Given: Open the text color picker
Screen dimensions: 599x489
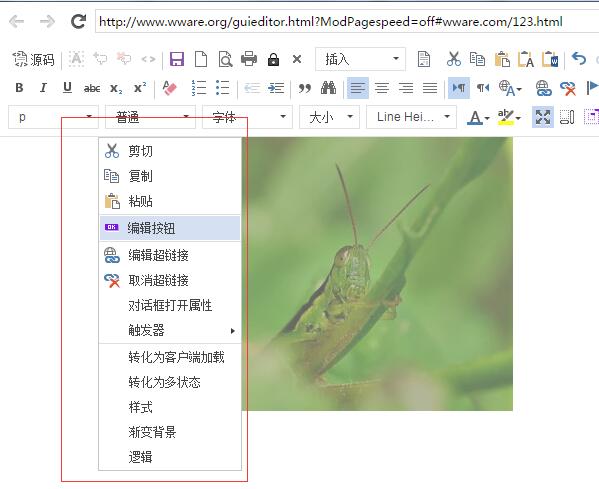Looking at the screenshot, I should (x=478, y=117).
